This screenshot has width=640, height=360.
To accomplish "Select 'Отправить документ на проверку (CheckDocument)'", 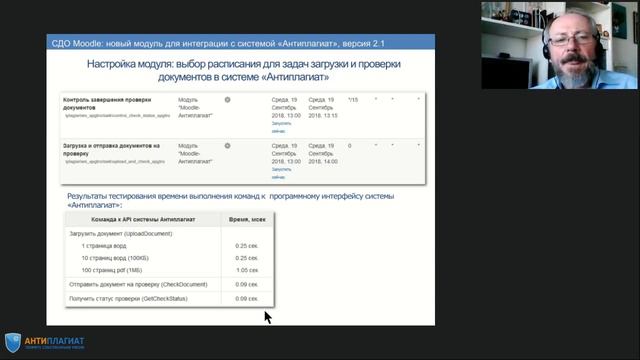I will (138, 284).
